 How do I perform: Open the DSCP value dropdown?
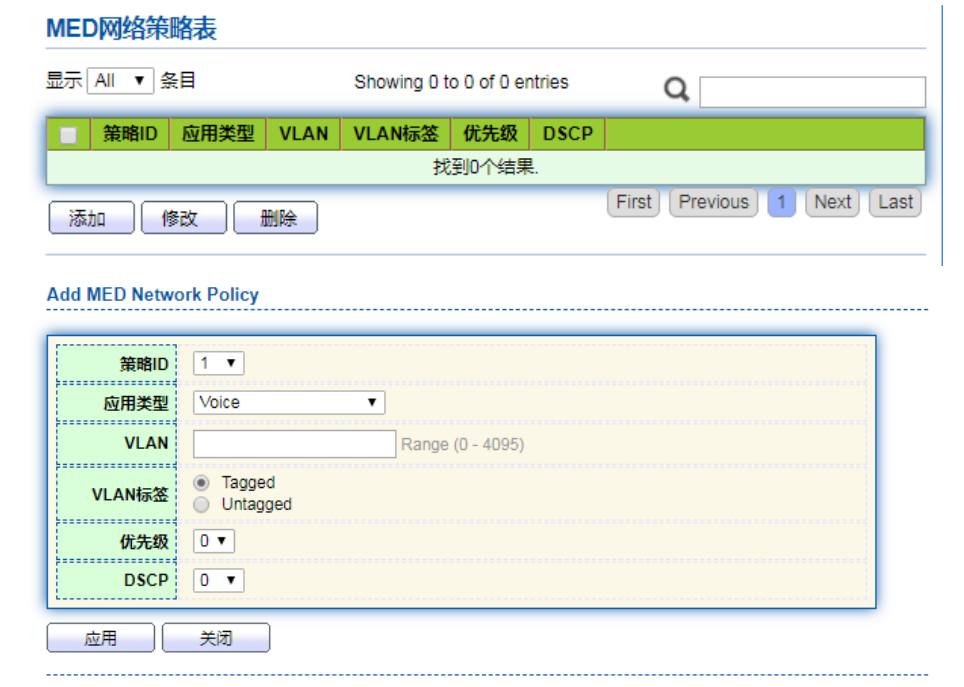(x=218, y=580)
